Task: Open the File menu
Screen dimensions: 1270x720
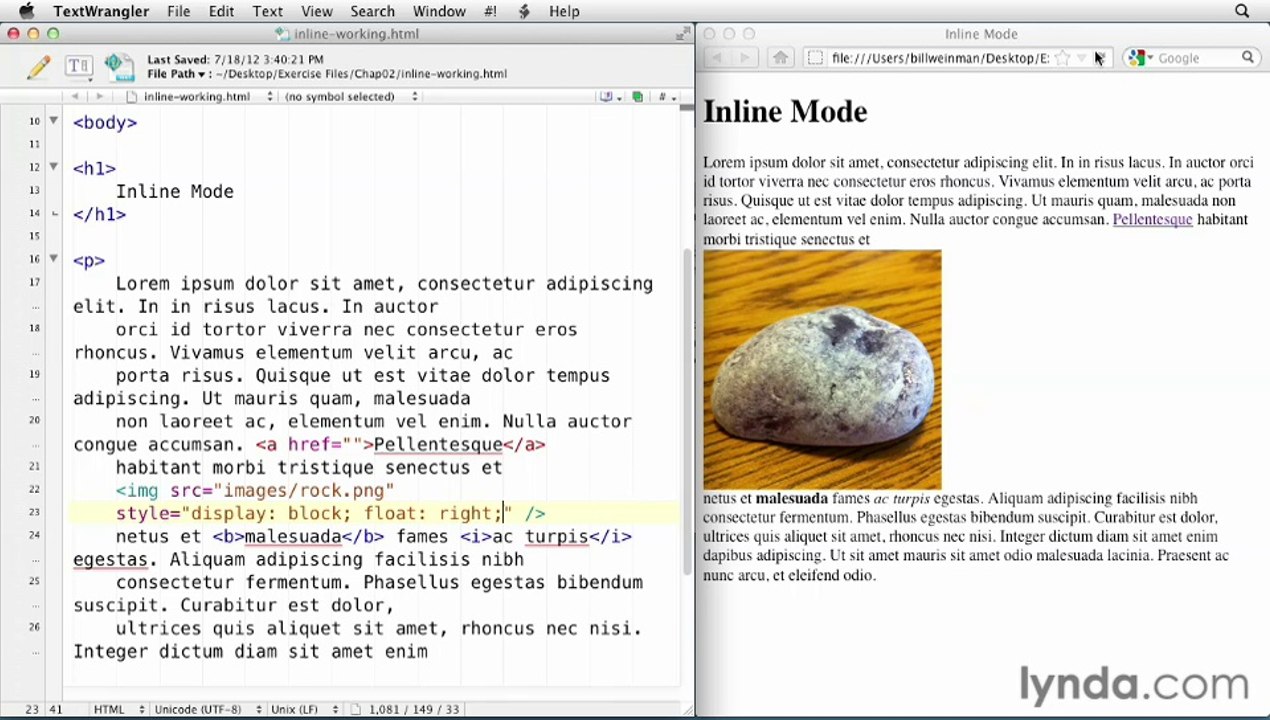Action: tap(179, 11)
